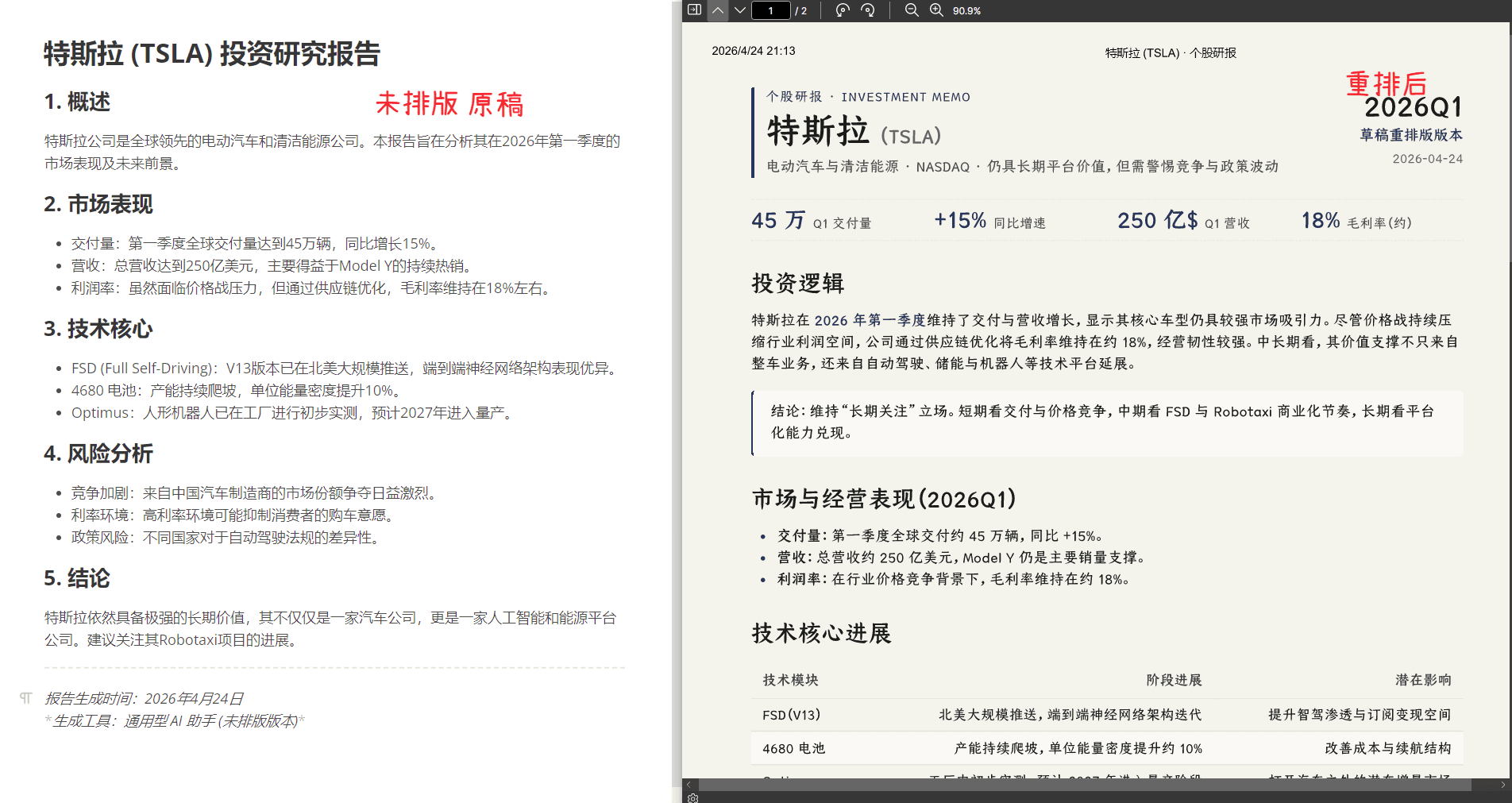Click the 技术核心进展 heading
Screen dimensions: 1512x803
point(821,633)
